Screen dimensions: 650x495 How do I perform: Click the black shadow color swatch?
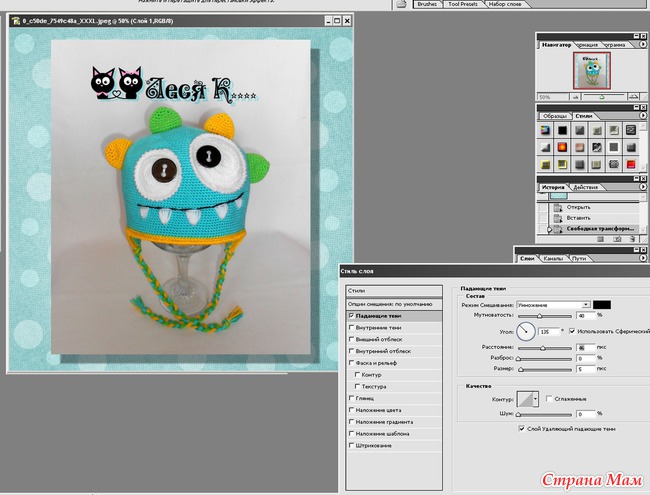[602, 304]
